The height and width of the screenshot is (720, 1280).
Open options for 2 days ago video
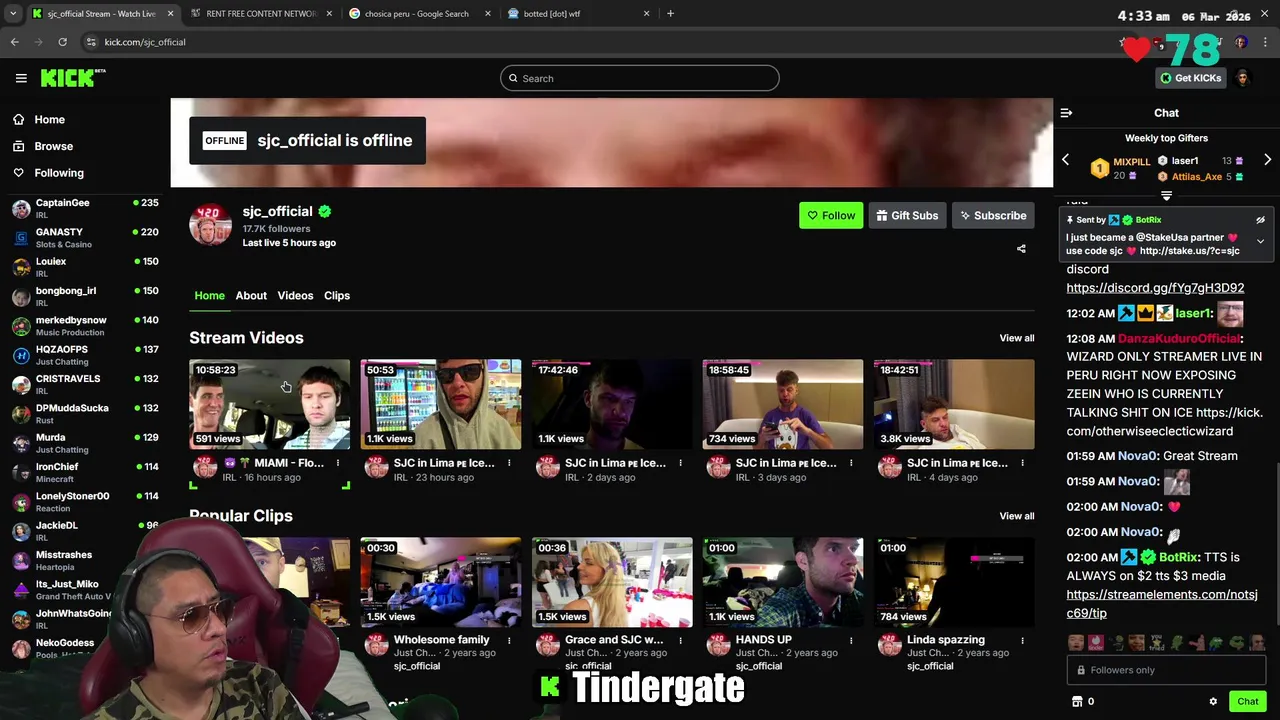point(680,463)
